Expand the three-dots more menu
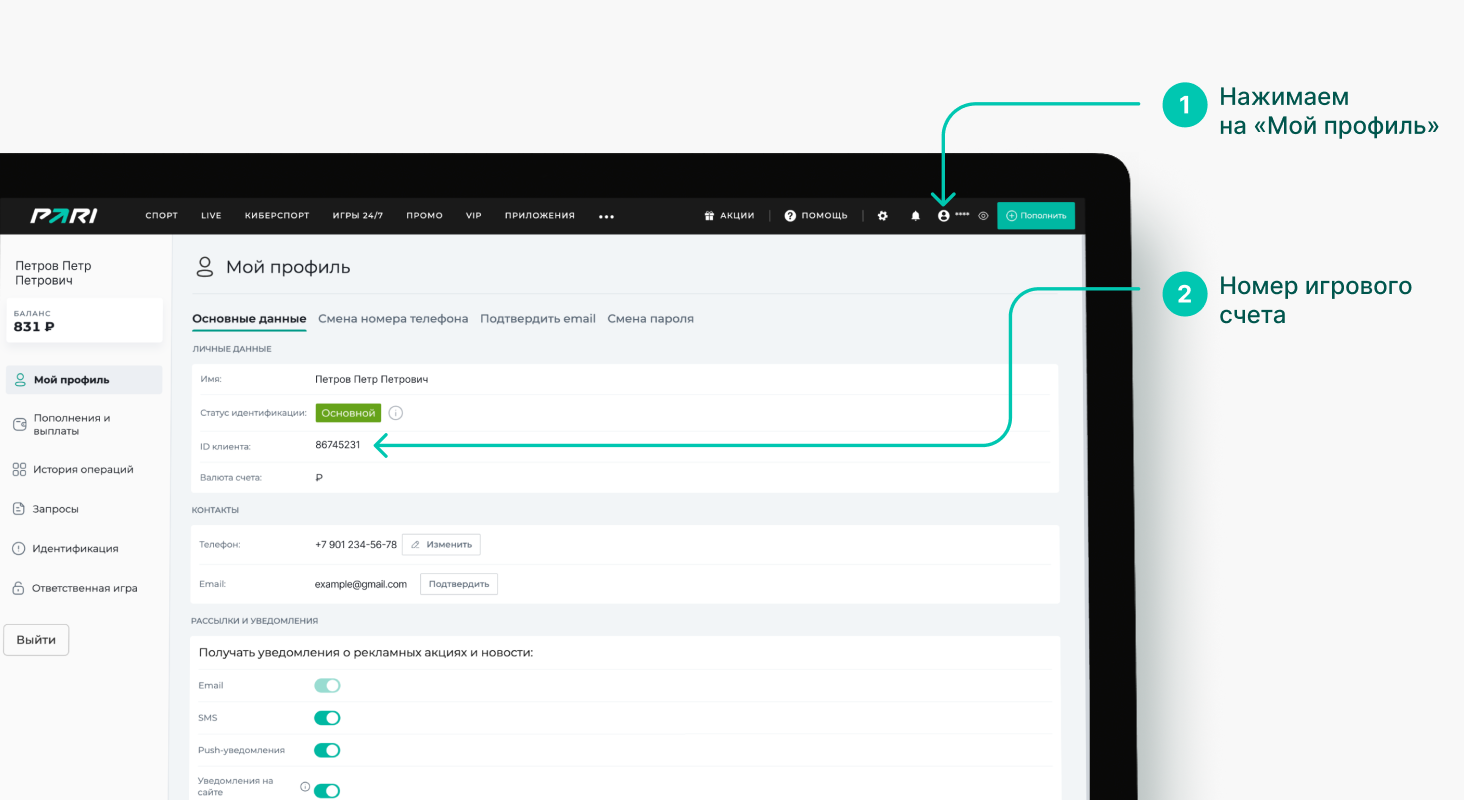1464x801 pixels. tap(606, 216)
